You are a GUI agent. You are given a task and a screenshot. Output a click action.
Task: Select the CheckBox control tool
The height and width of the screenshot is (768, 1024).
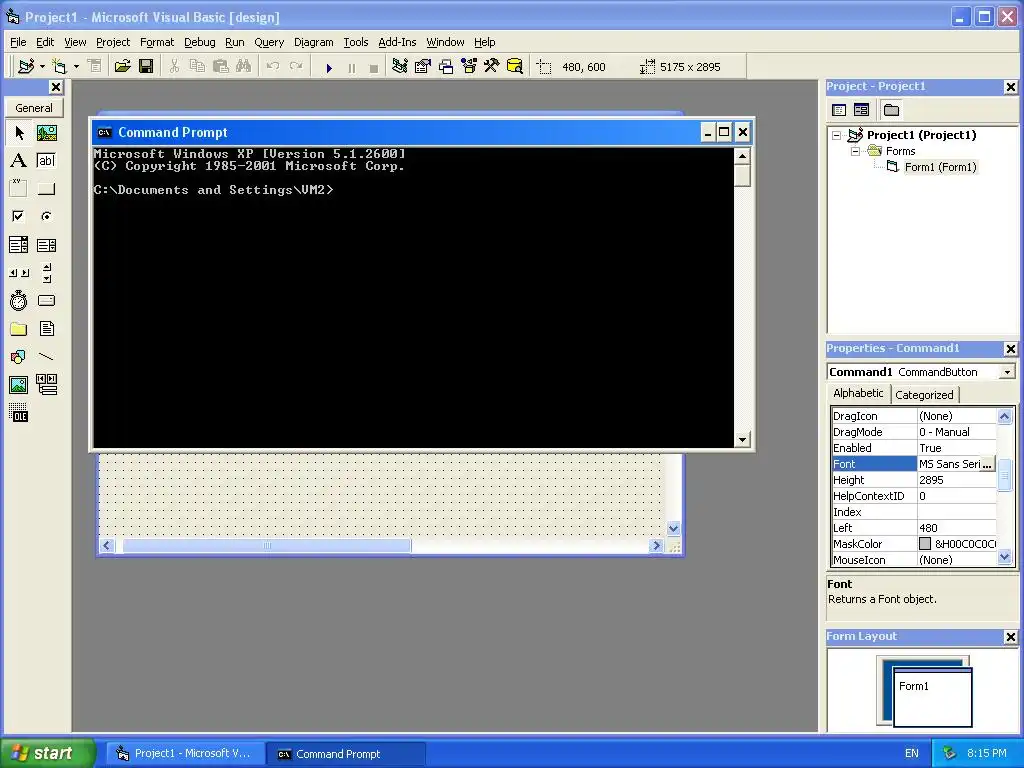(x=18, y=216)
